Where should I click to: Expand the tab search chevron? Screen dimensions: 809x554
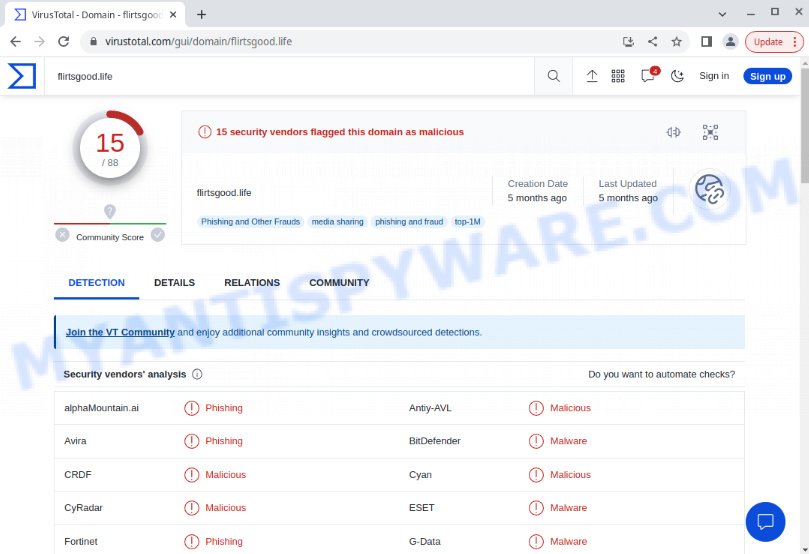click(x=722, y=14)
